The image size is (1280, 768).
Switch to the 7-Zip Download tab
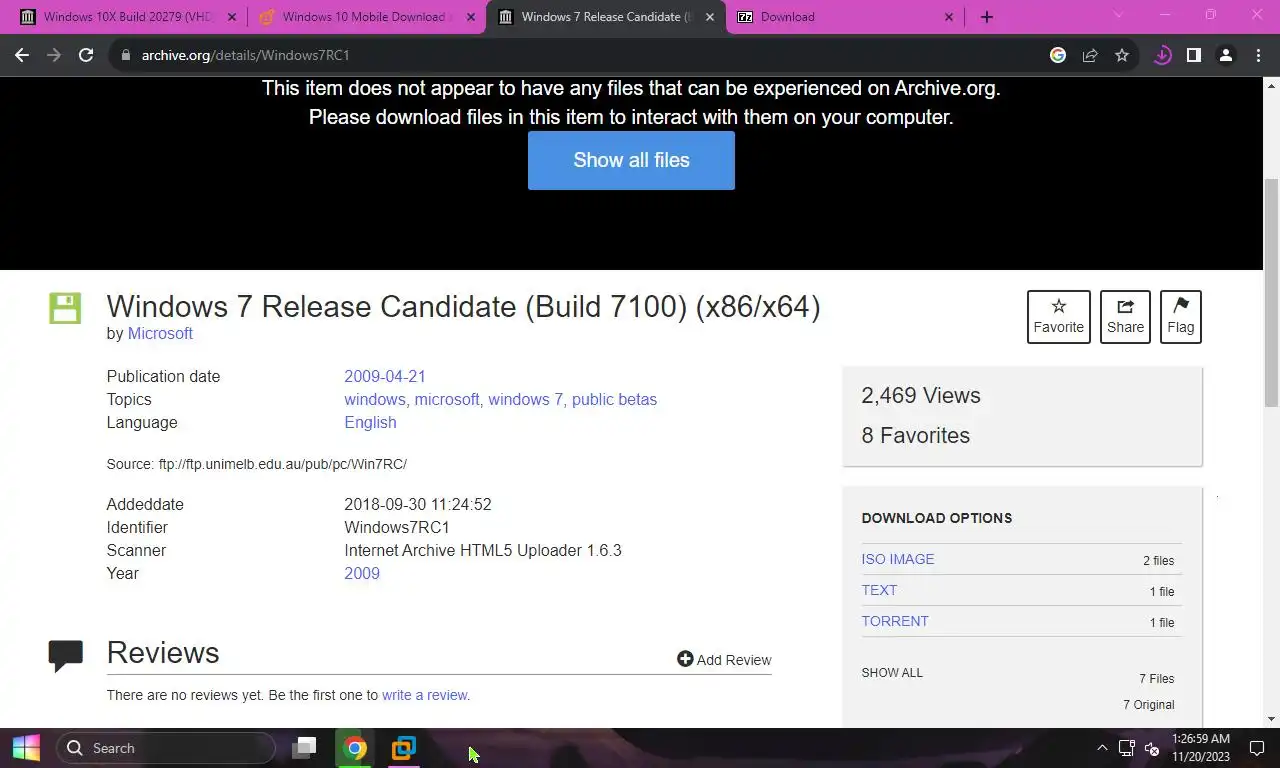point(845,17)
